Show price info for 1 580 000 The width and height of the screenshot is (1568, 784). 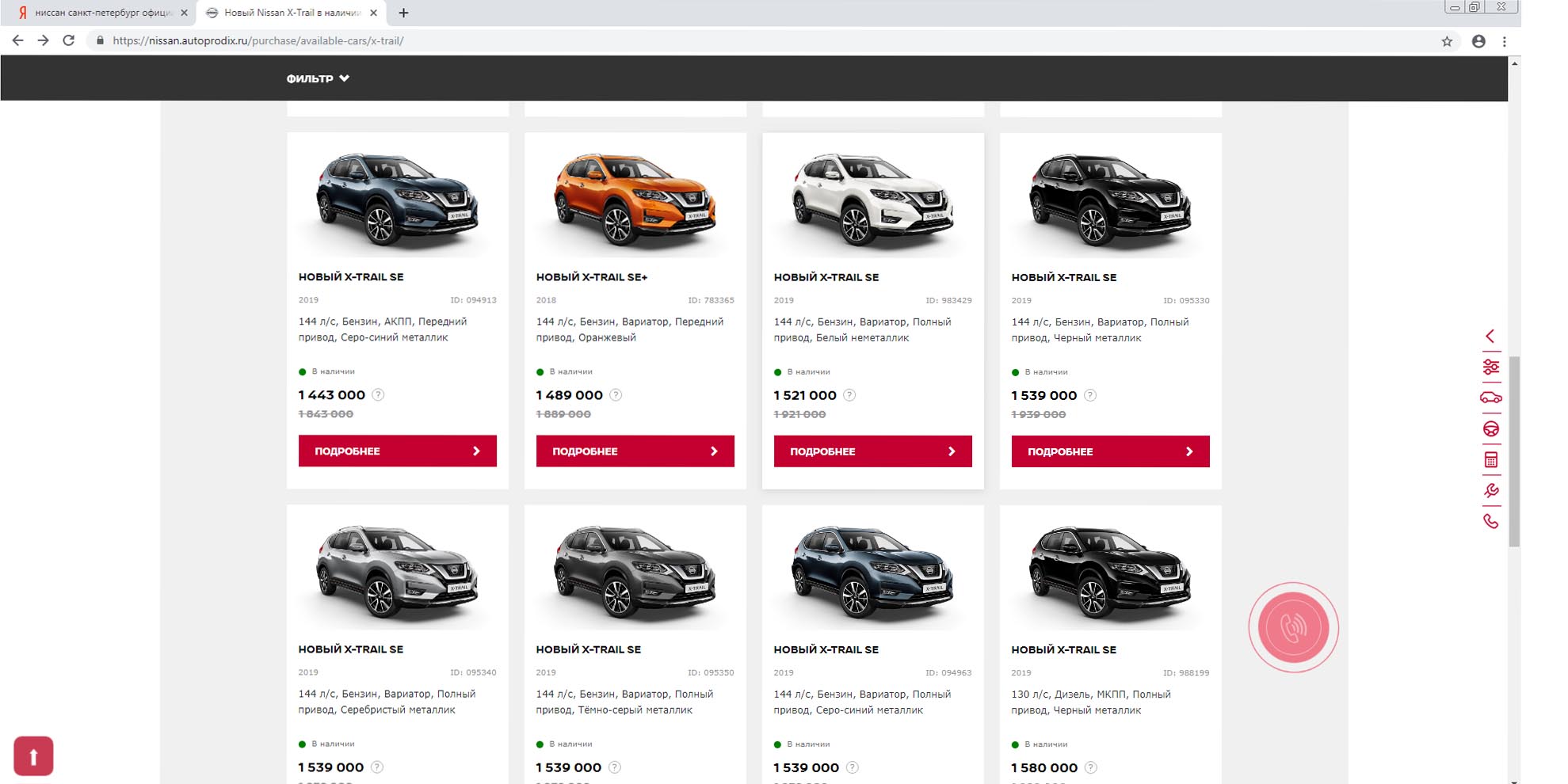point(1091,767)
